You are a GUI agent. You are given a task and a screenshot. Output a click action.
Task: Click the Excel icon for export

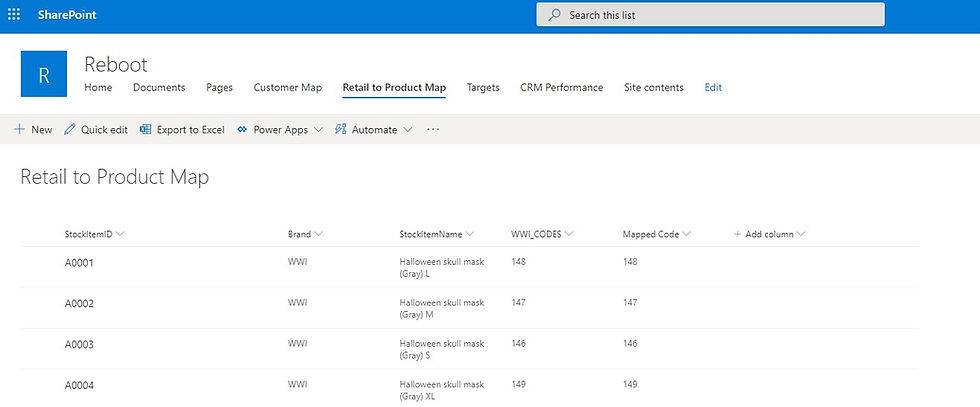pyautogui.click(x=146, y=129)
